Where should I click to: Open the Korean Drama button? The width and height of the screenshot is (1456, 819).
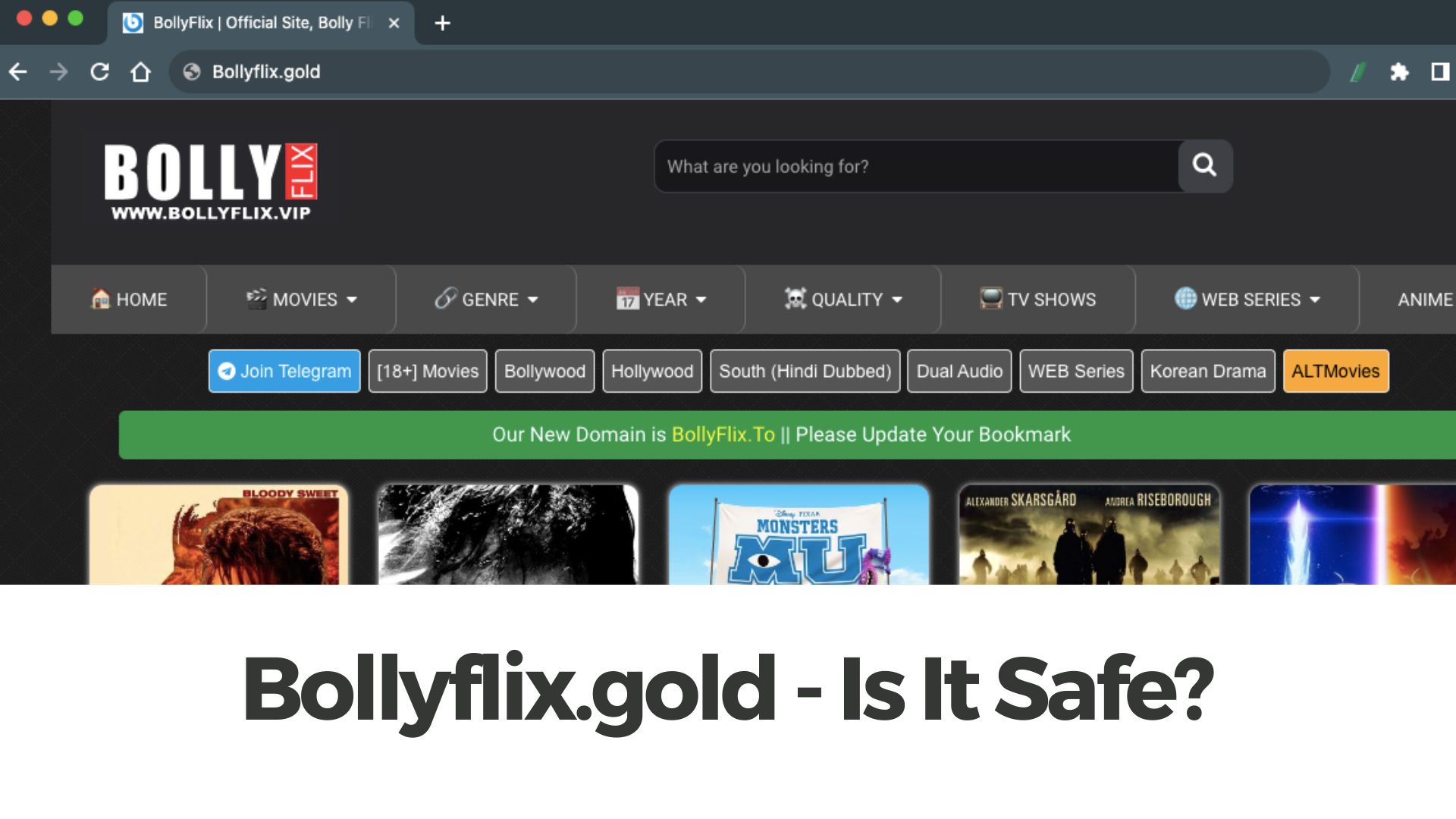(1208, 371)
